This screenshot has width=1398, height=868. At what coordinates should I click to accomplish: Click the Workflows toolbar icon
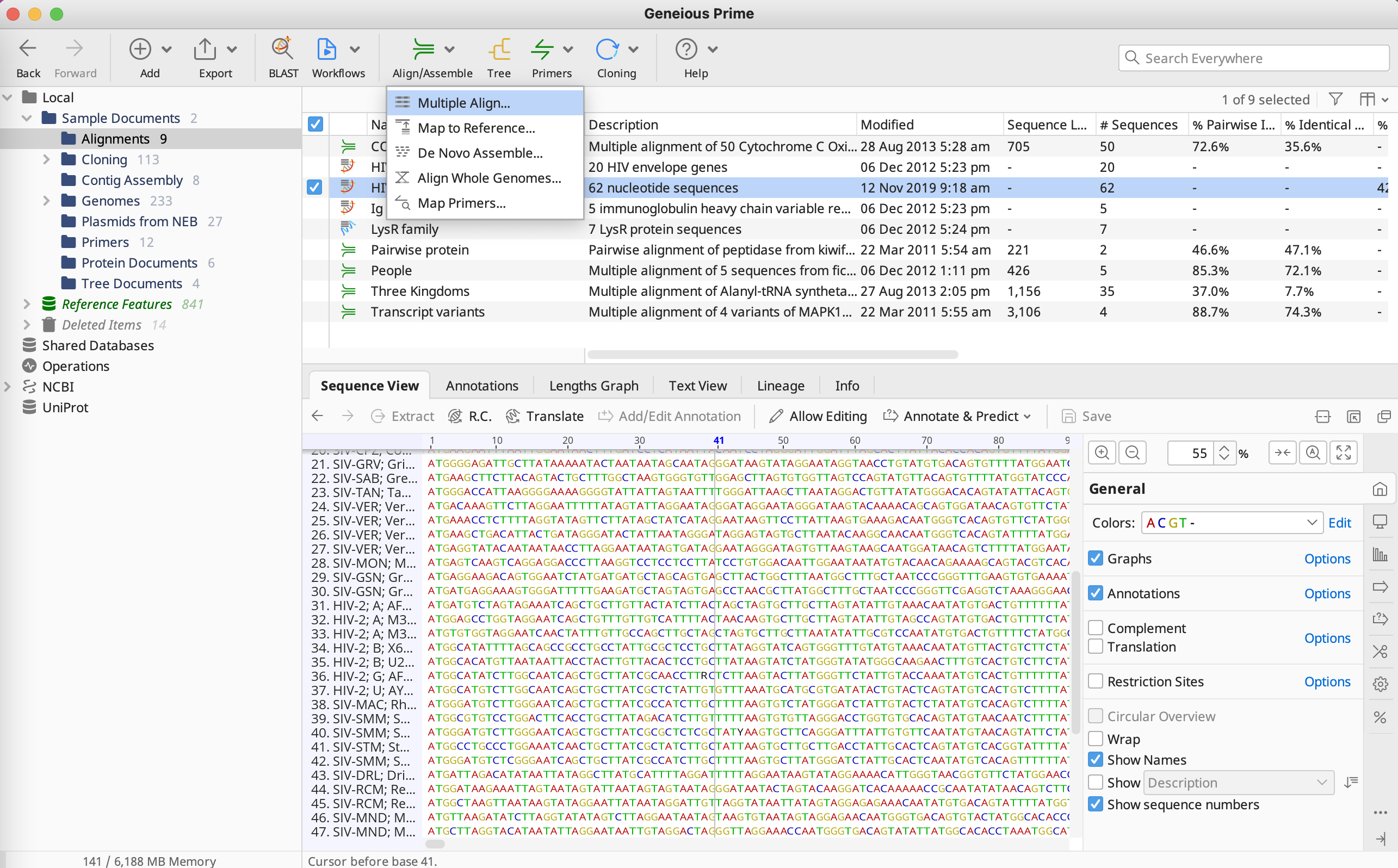pyautogui.click(x=327, y=50)
